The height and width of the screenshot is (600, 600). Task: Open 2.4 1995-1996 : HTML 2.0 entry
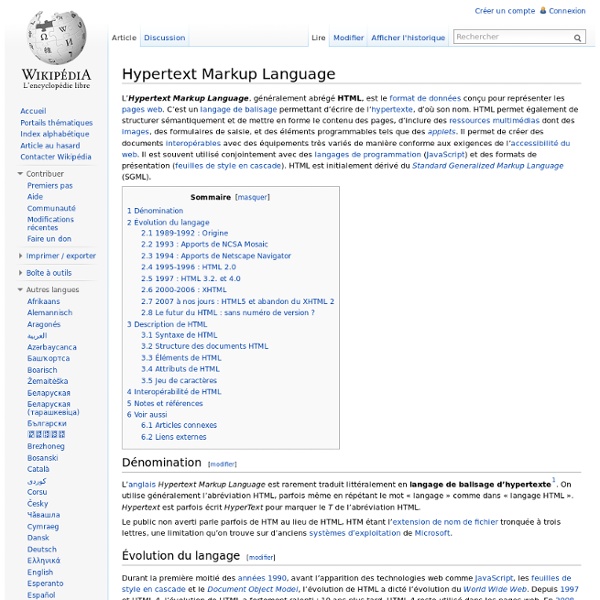tap(188, 267)
